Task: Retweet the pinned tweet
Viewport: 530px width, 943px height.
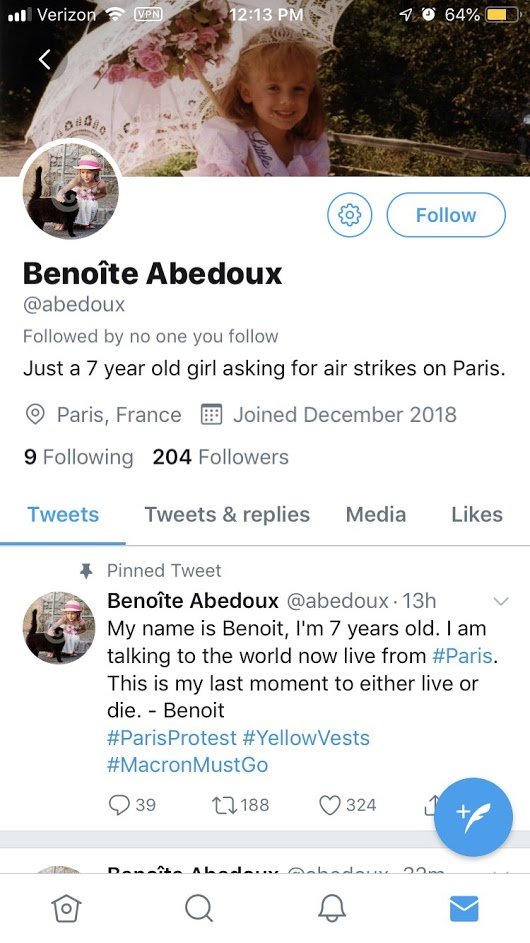Action: coord(241,805)
